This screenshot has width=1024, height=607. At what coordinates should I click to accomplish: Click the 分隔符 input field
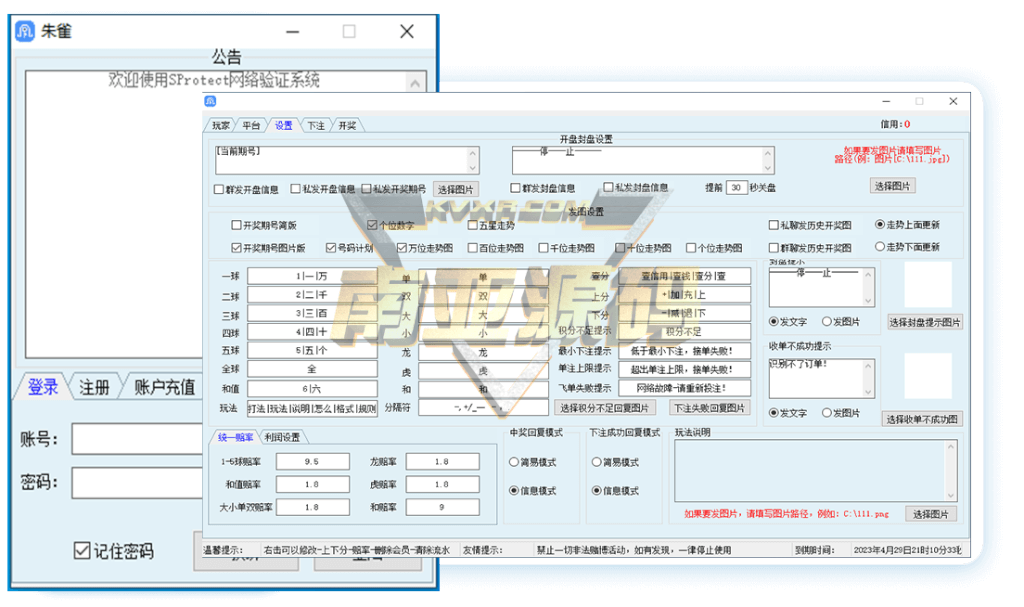pos(483,408)
